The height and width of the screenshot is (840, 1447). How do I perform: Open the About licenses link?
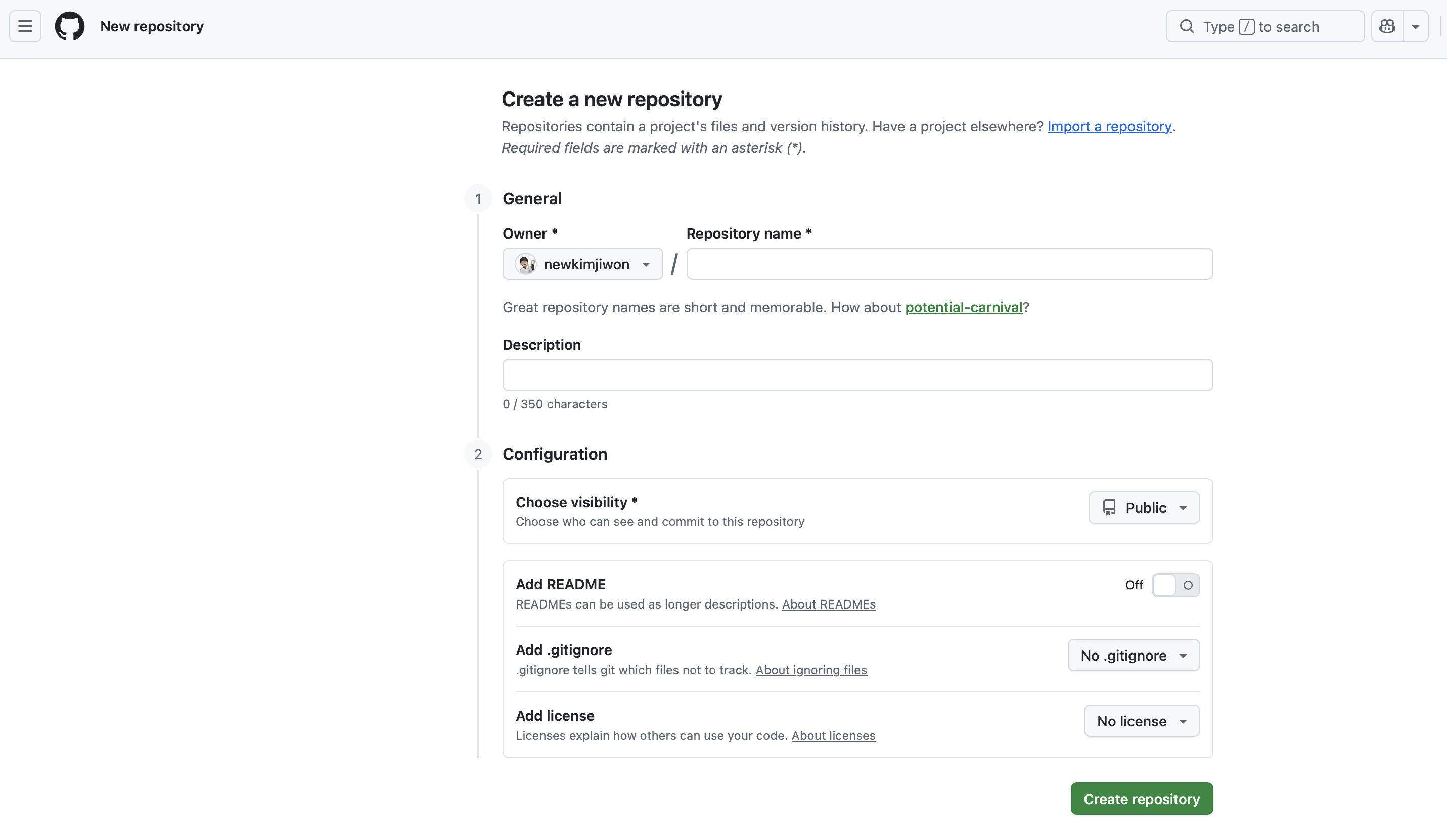click(833, 735)
